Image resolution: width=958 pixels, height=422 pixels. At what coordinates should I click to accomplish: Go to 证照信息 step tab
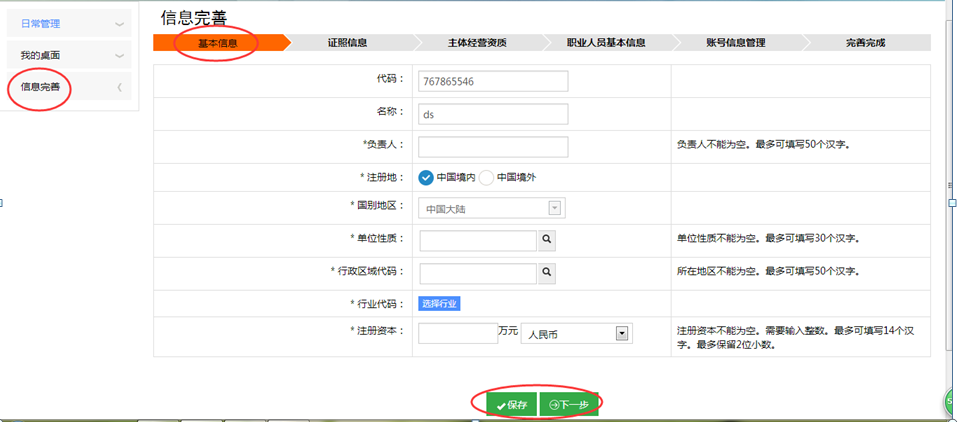[348, 43]
